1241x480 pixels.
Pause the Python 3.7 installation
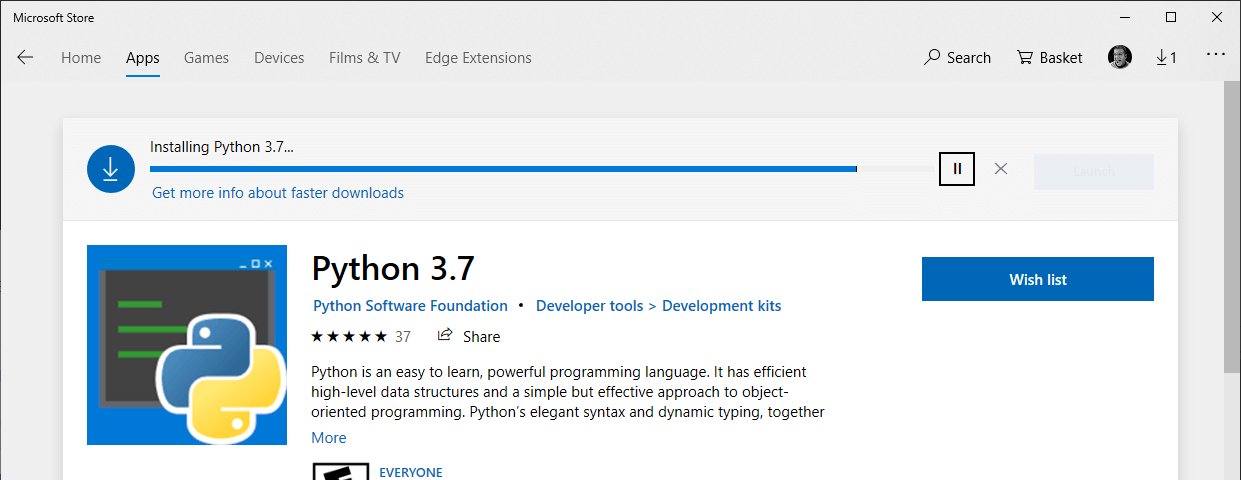coord(957,168)
